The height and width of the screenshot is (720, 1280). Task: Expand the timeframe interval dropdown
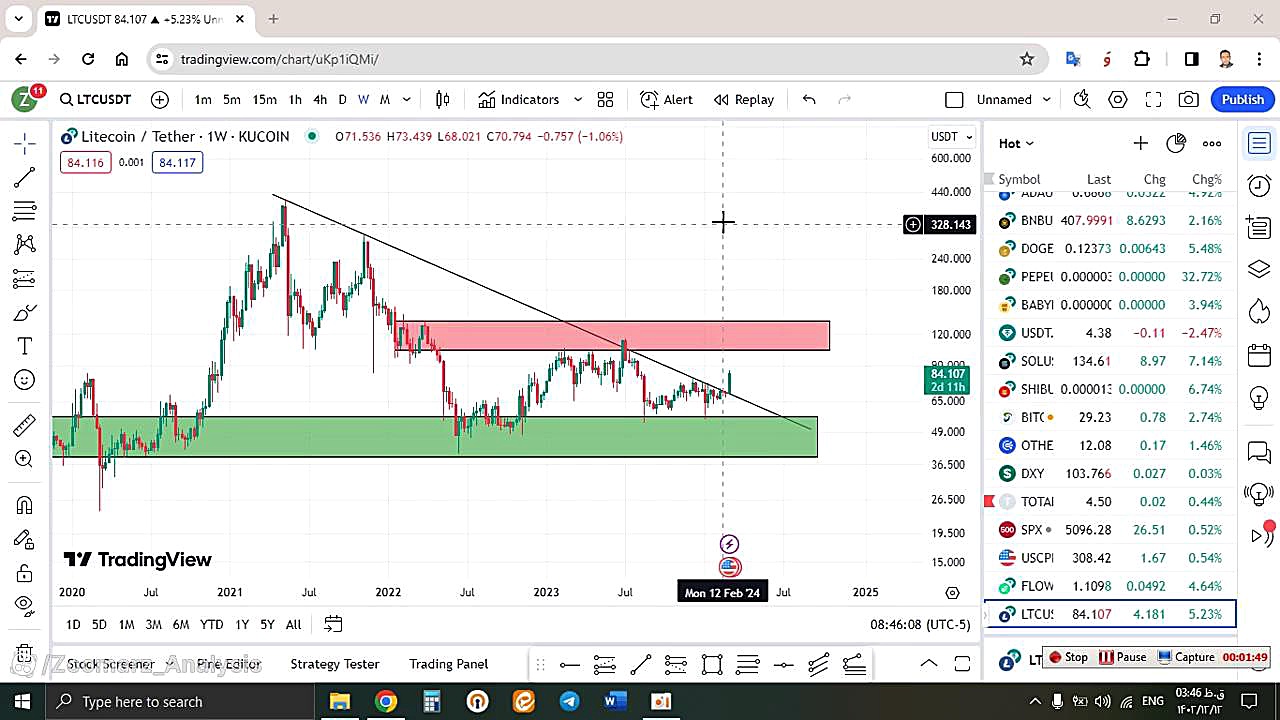[x=407, y=99]
